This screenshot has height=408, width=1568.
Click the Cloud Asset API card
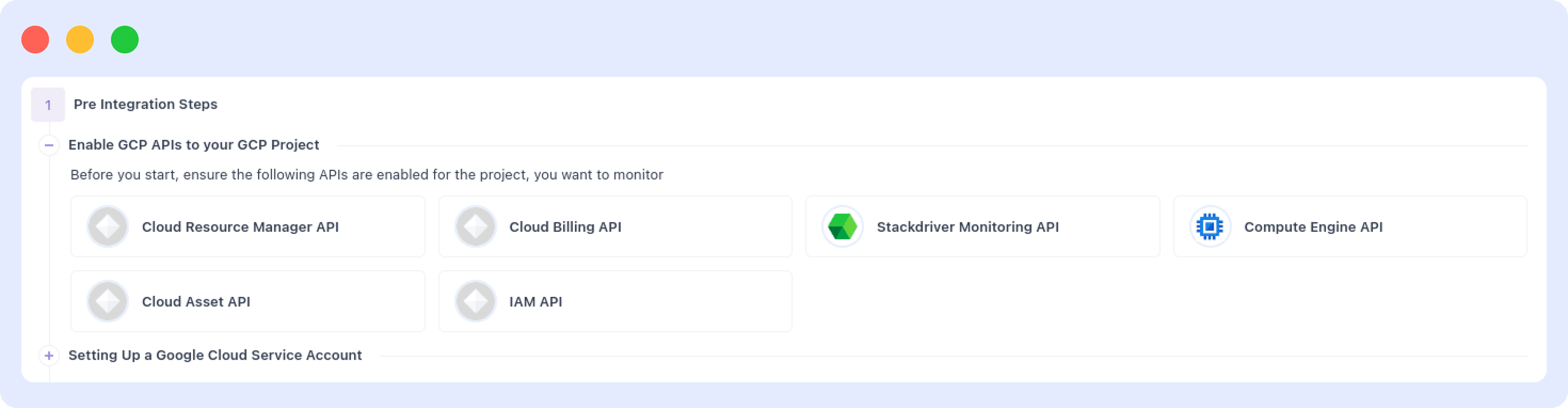[x=247, y=300]
